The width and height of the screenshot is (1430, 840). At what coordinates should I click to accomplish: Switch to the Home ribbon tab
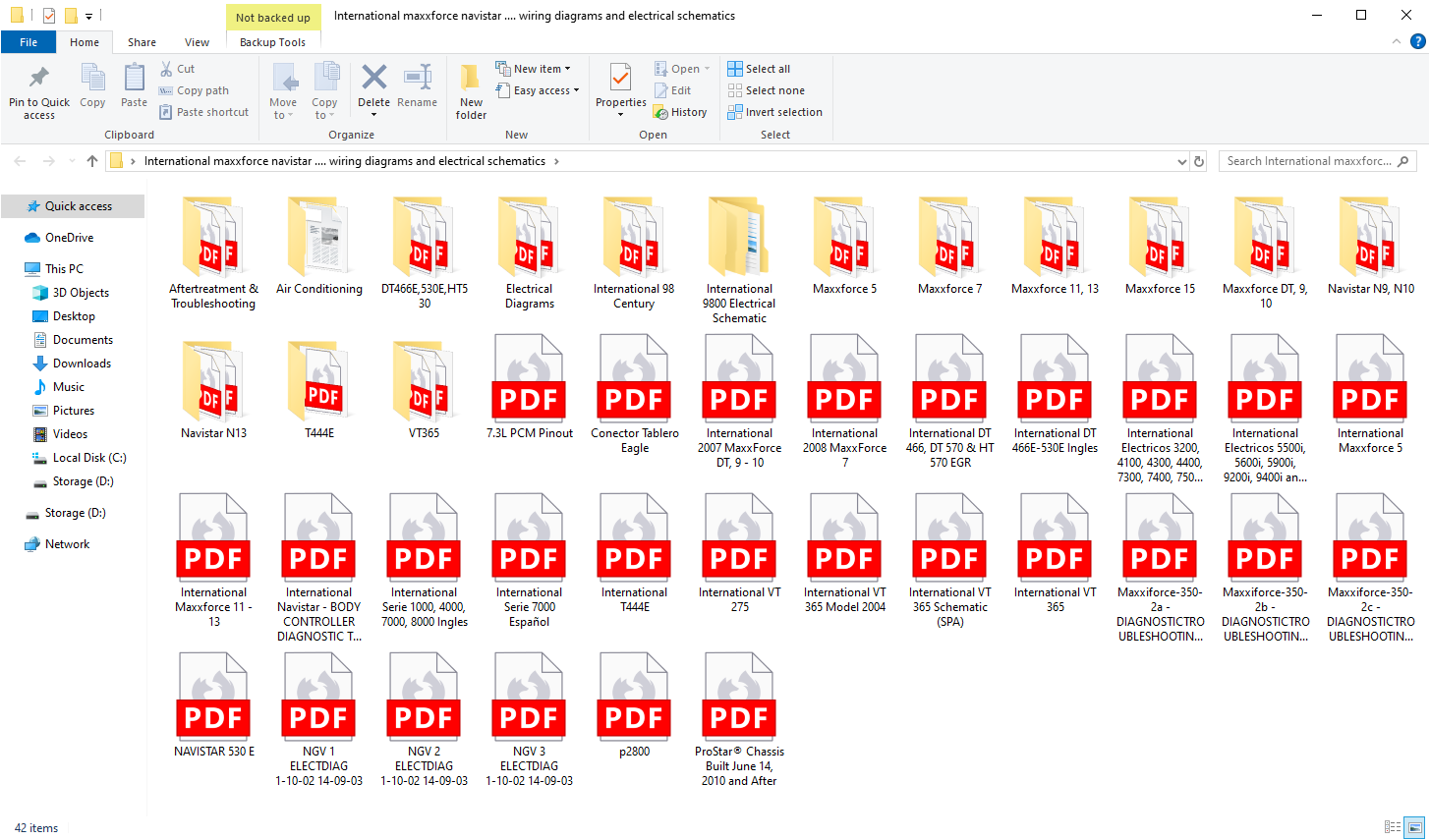pos(85,42)
